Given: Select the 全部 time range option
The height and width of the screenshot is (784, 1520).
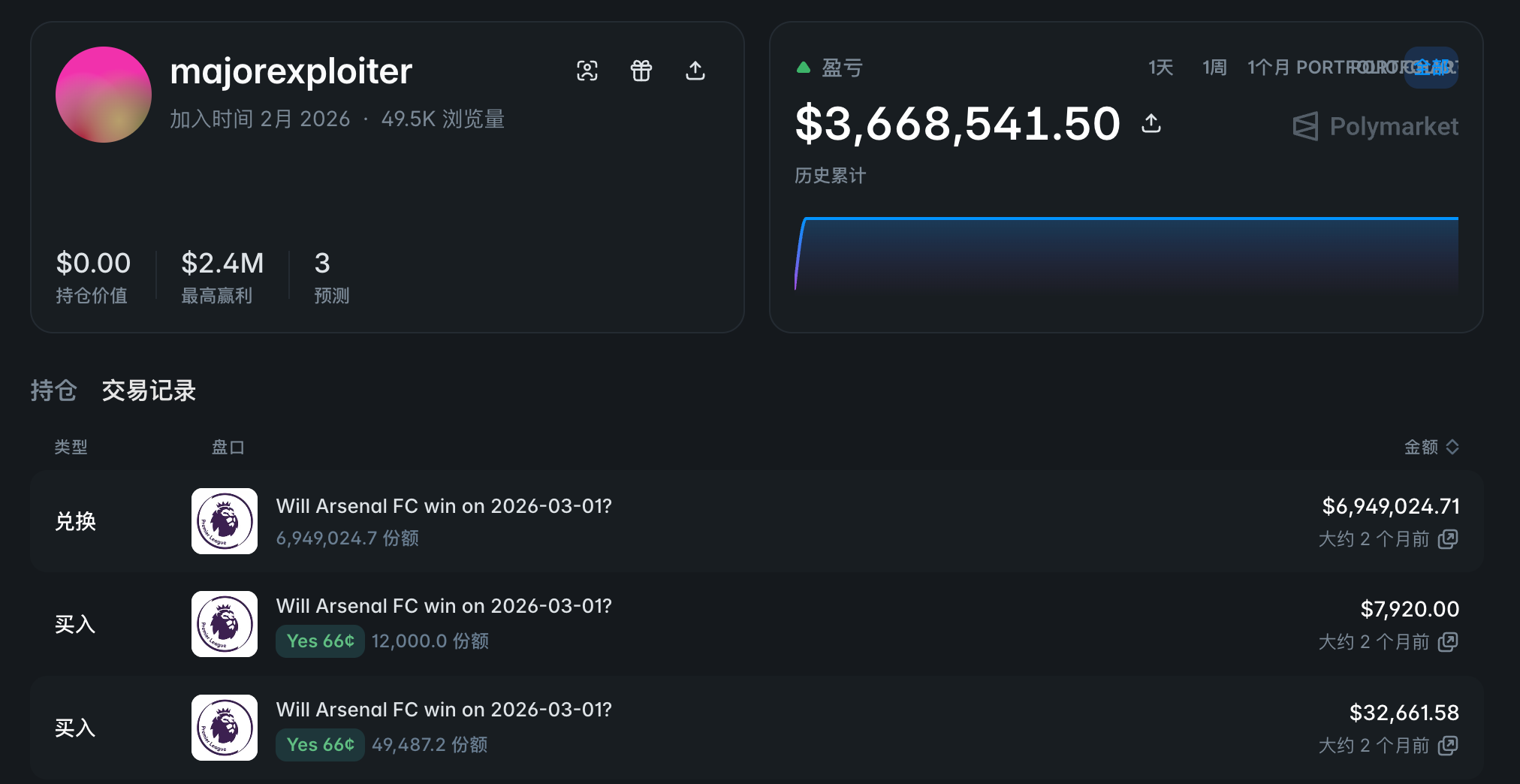Looking at the screenshot, I should [x=1431, y=67].
